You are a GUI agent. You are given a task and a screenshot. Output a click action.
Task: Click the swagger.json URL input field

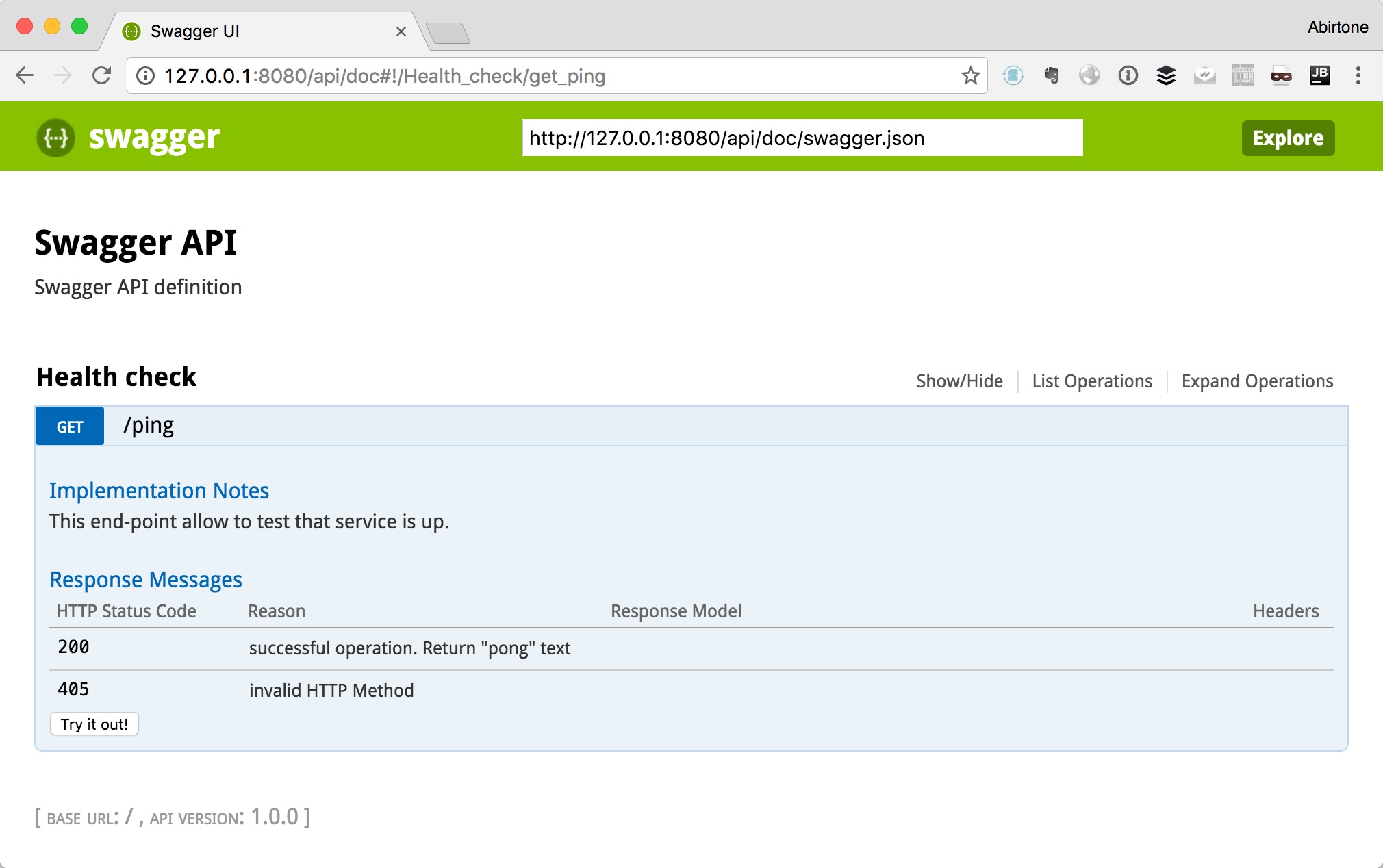802,138
